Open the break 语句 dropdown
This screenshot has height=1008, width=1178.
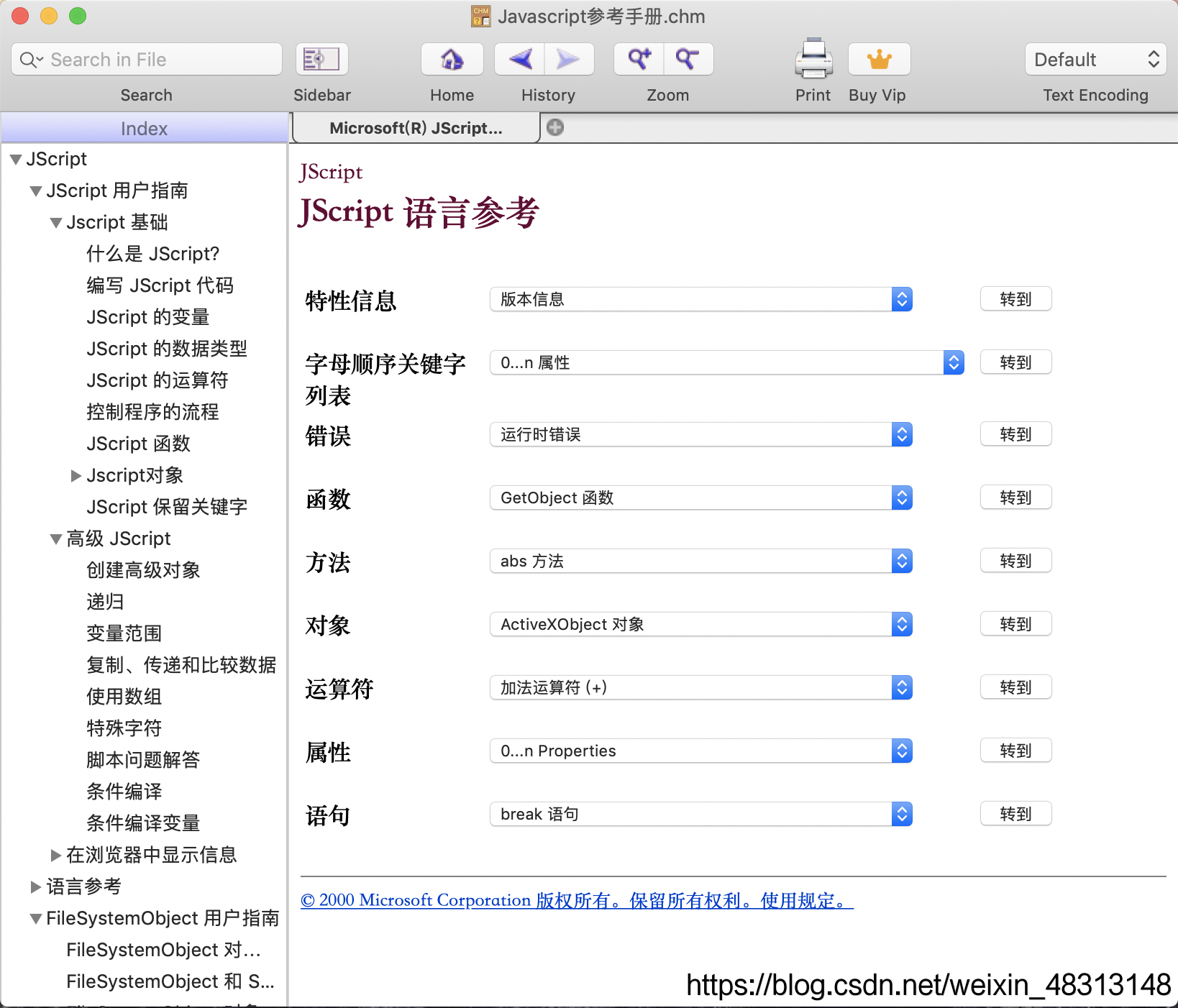[701, 814]
